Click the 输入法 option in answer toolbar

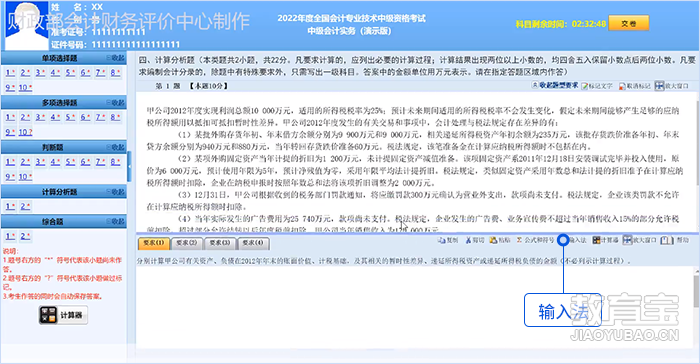click(x=573, y=240)
